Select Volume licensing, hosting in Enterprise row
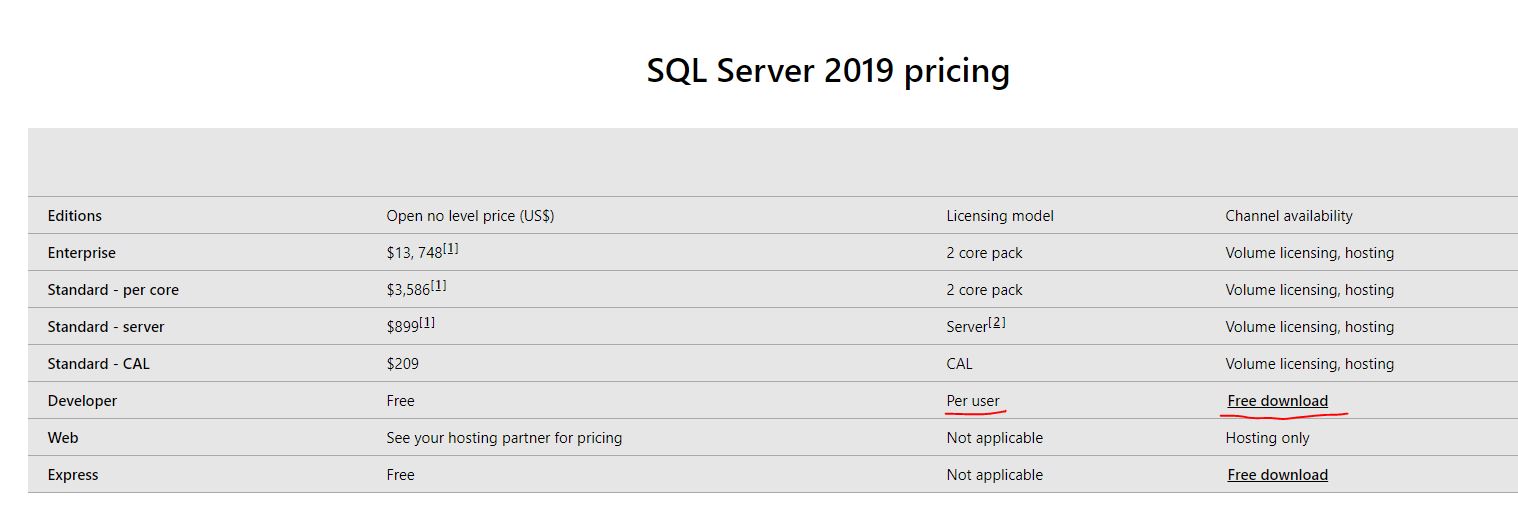Screen dimensions: 1518x517 coord(1309,253)
